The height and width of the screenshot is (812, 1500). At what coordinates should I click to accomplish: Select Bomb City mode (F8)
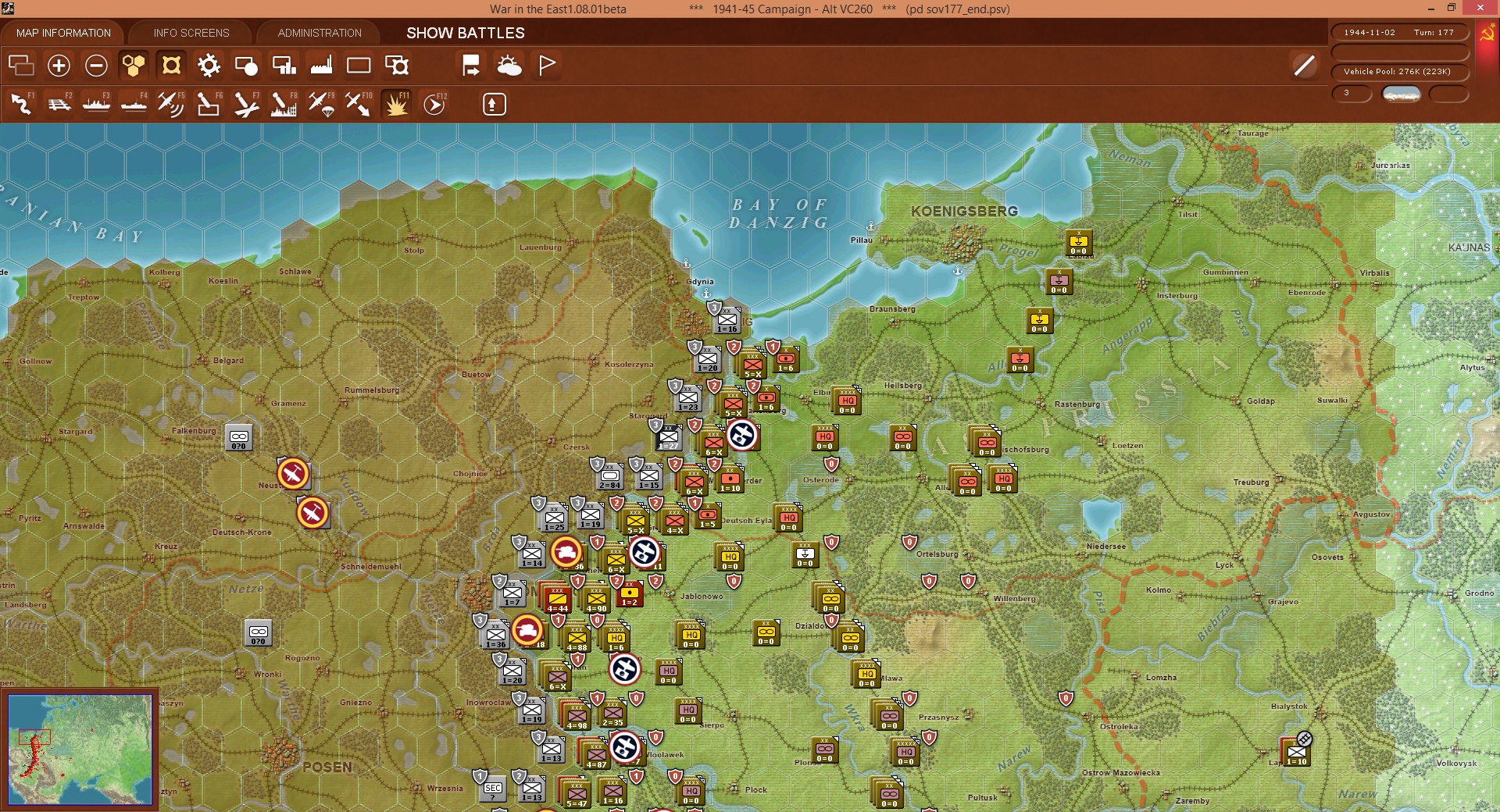tap(284, 104)
